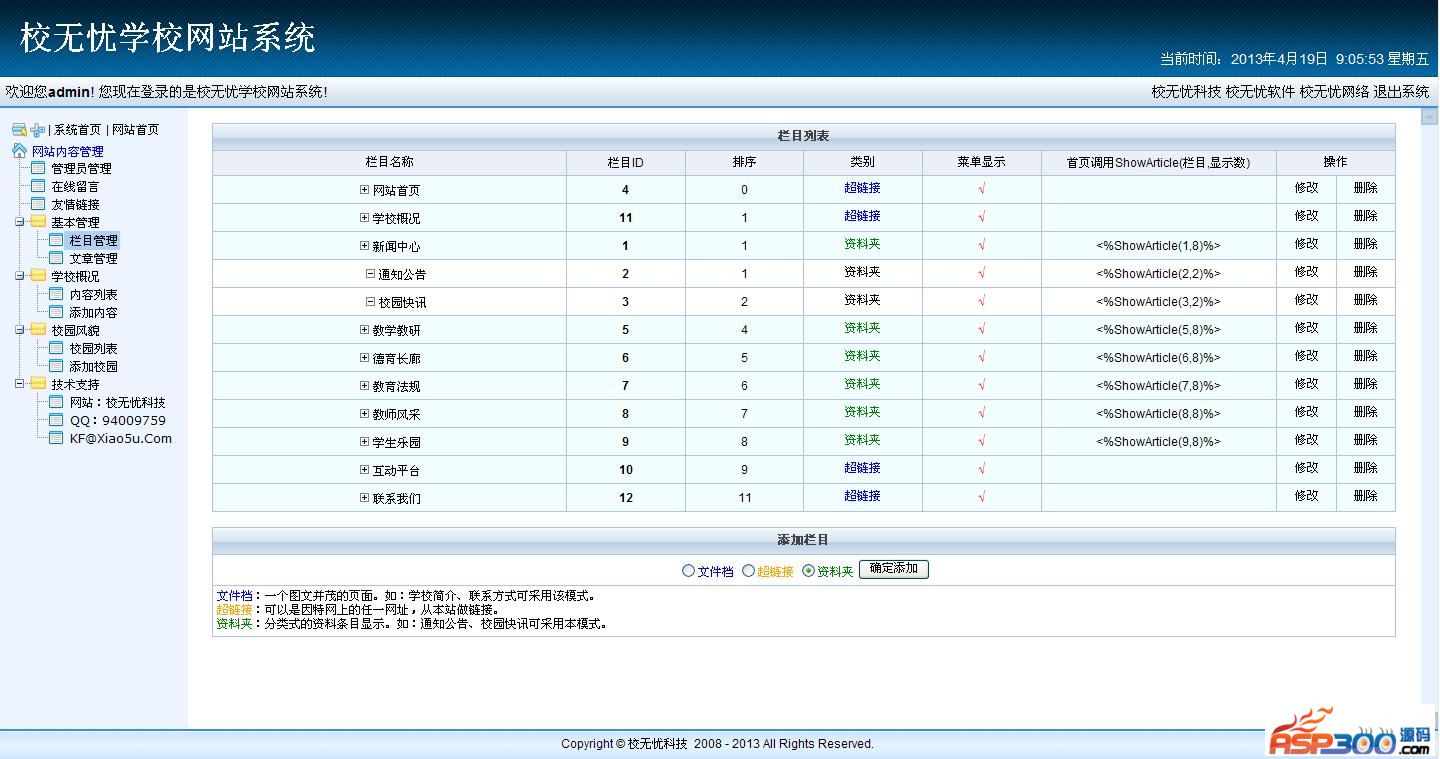
Task: Open 添加校园 in the sidebar
Action: point(93,367)
